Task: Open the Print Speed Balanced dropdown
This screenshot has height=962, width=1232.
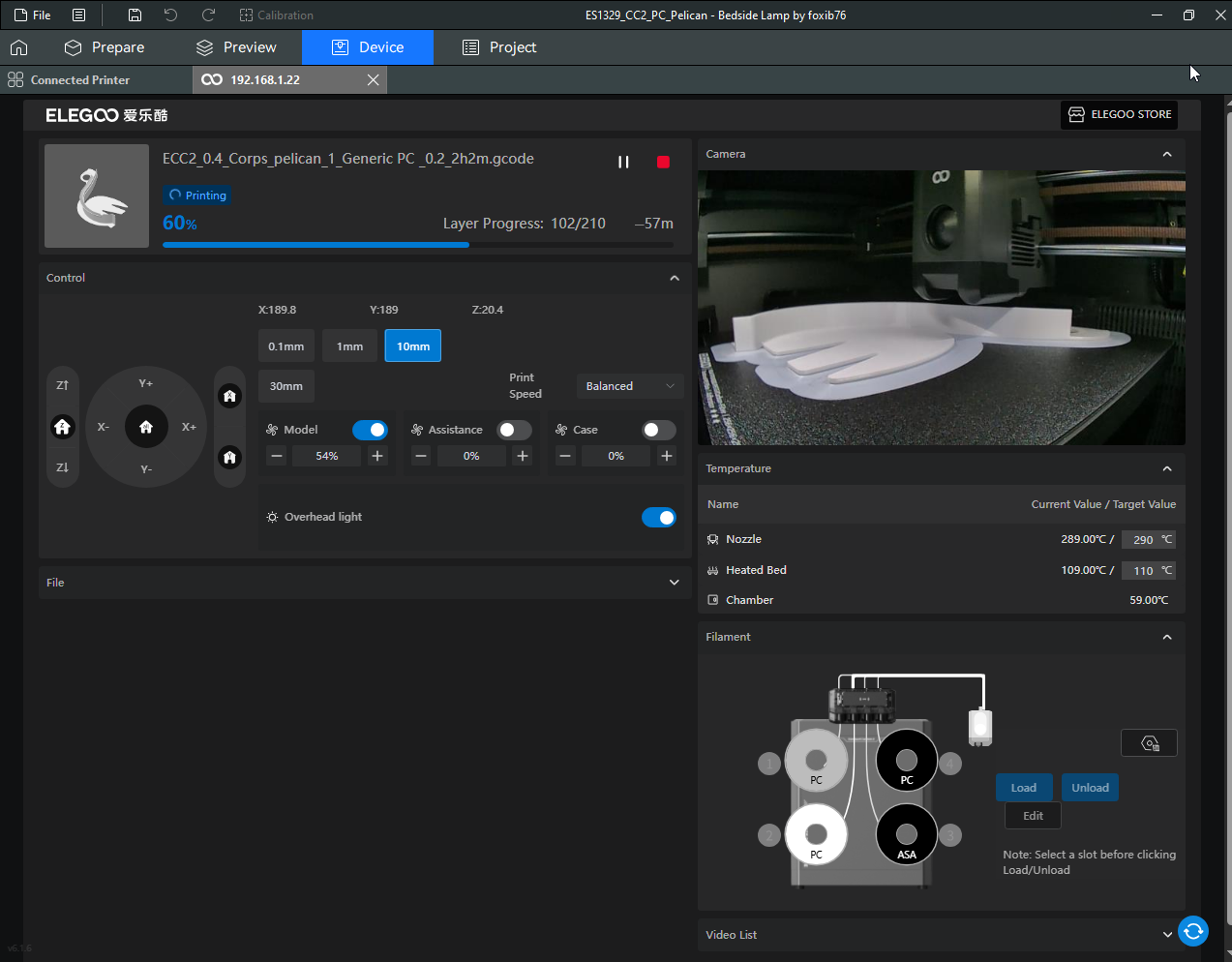Action: coord(630,386)
